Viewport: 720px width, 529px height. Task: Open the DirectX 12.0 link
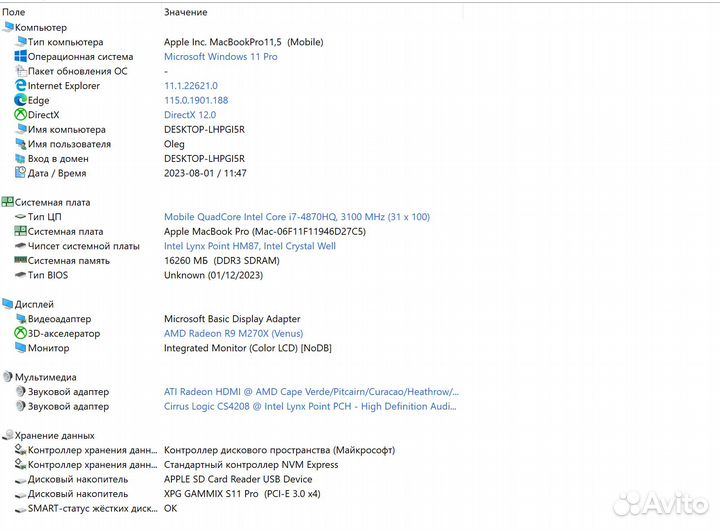(x=190, y=115)
